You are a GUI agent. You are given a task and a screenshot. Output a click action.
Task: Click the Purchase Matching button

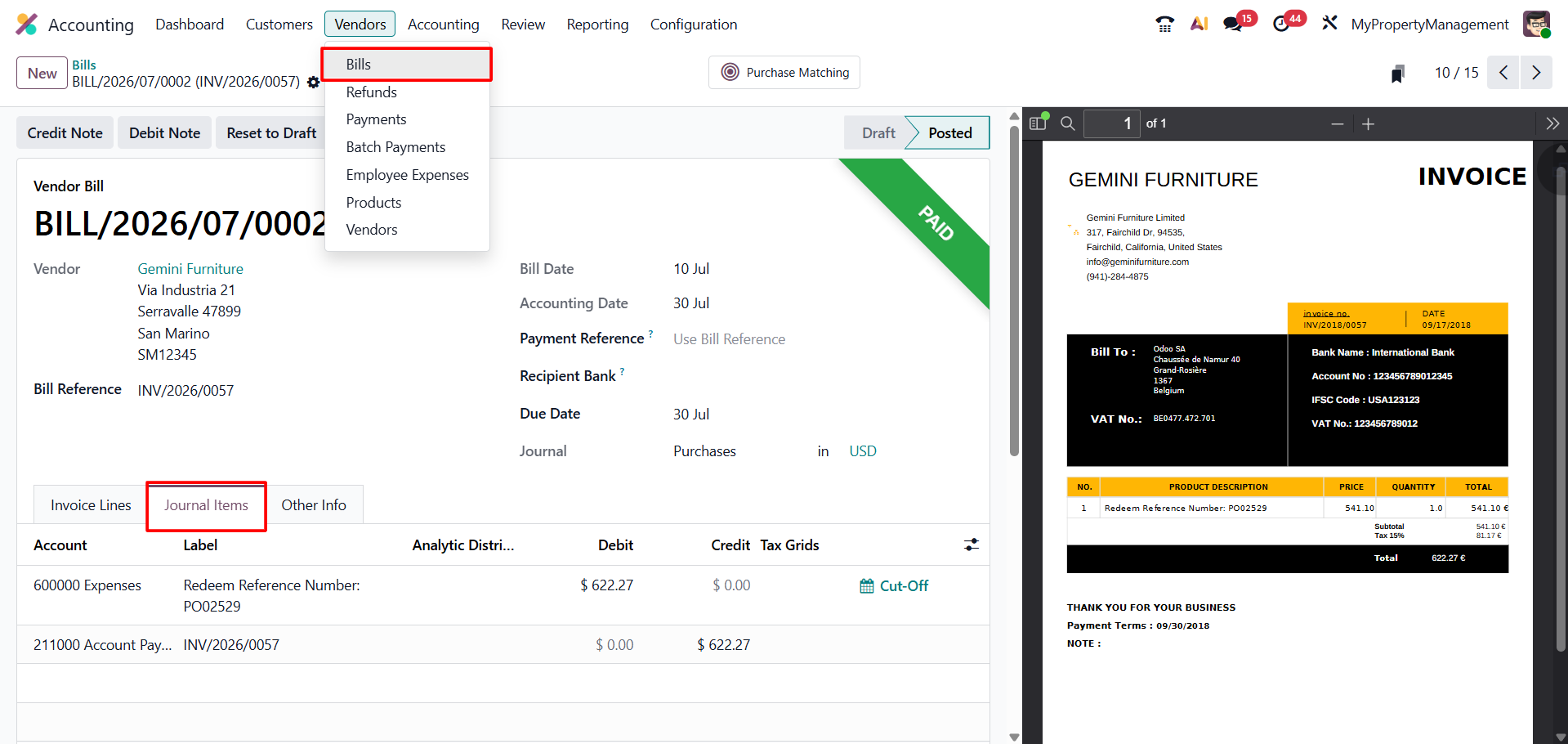point(784,73)
